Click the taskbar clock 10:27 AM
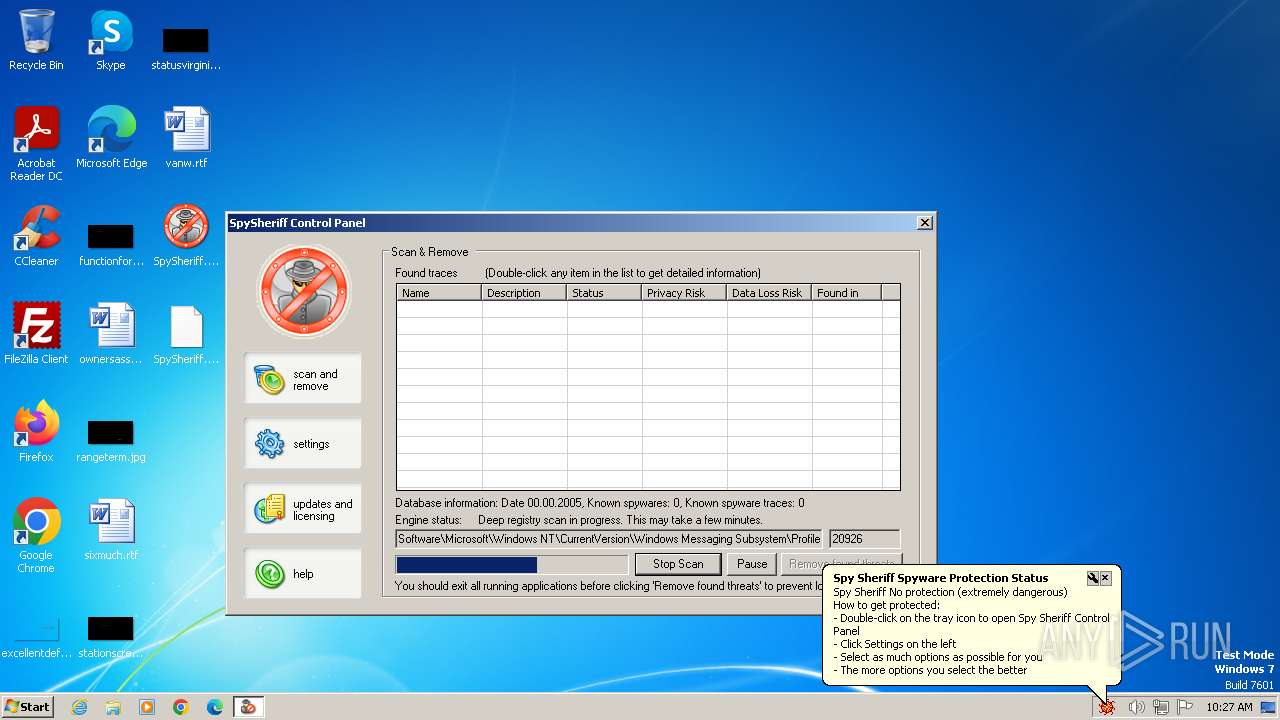 1229,707
